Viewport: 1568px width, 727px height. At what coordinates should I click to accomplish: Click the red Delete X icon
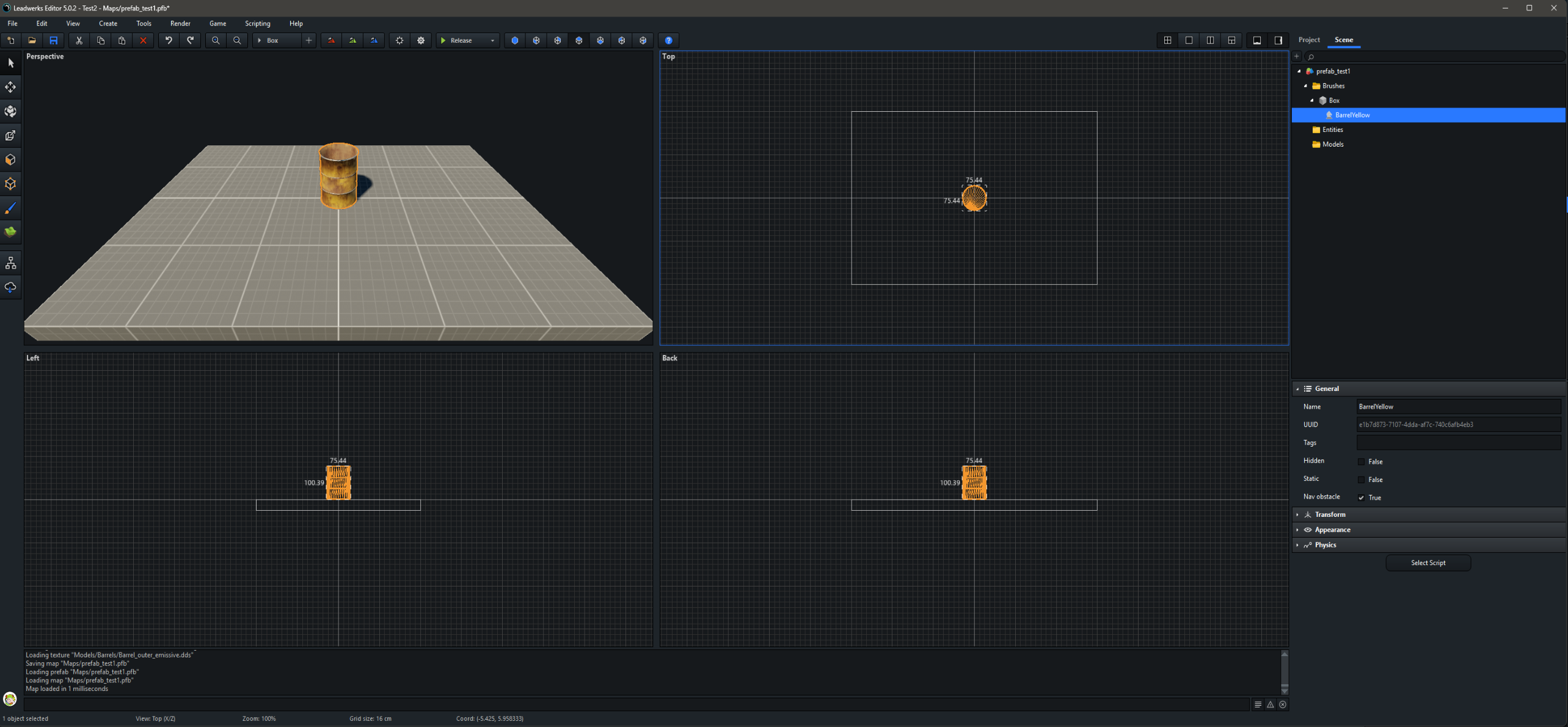[143, 40]
